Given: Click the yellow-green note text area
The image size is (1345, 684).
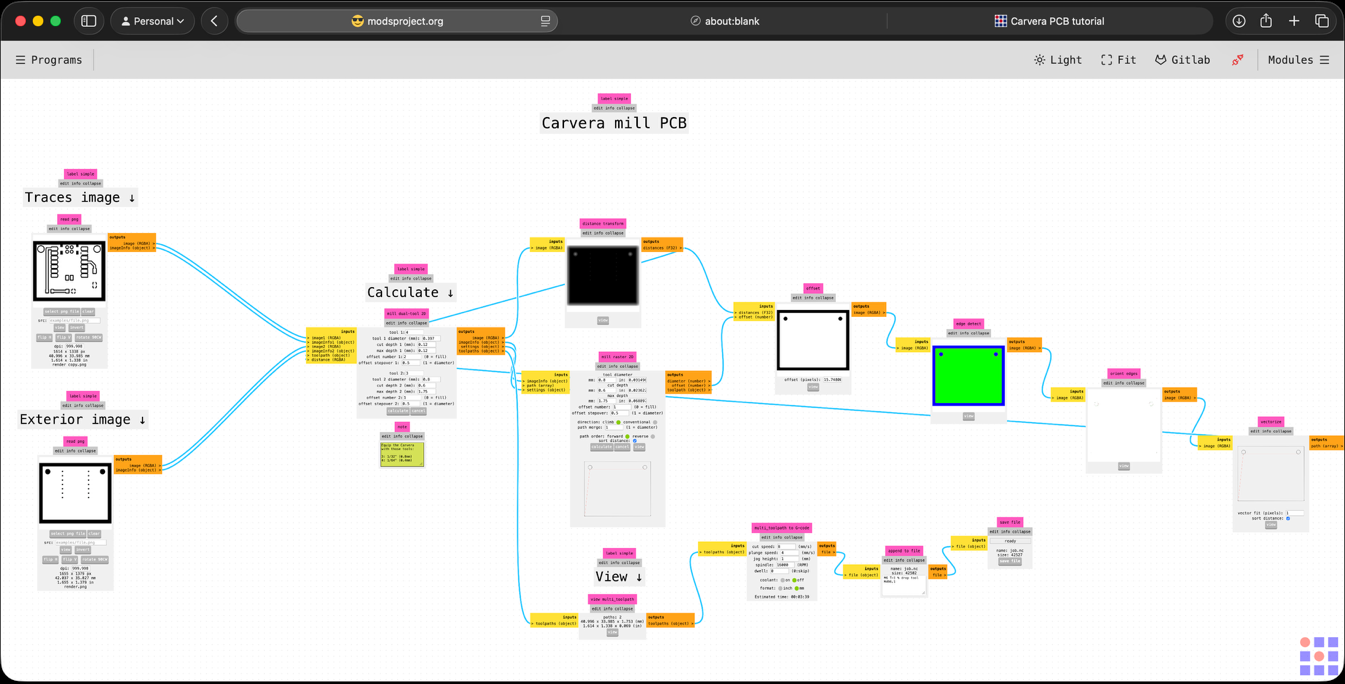Looking at the screenshot, I should pos(402,454).
